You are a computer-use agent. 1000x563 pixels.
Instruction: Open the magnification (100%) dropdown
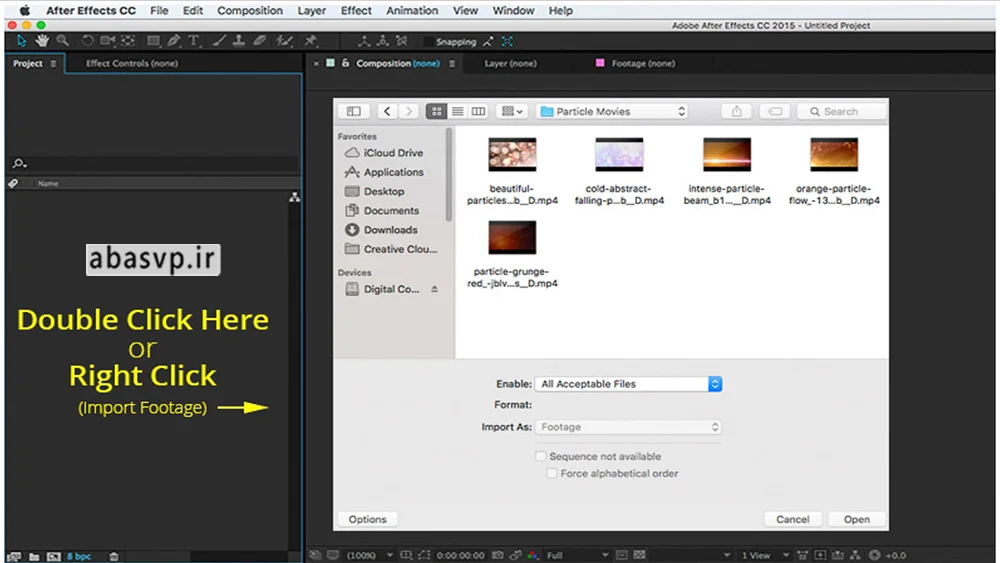pyautogui.click(x=369, y=555)
